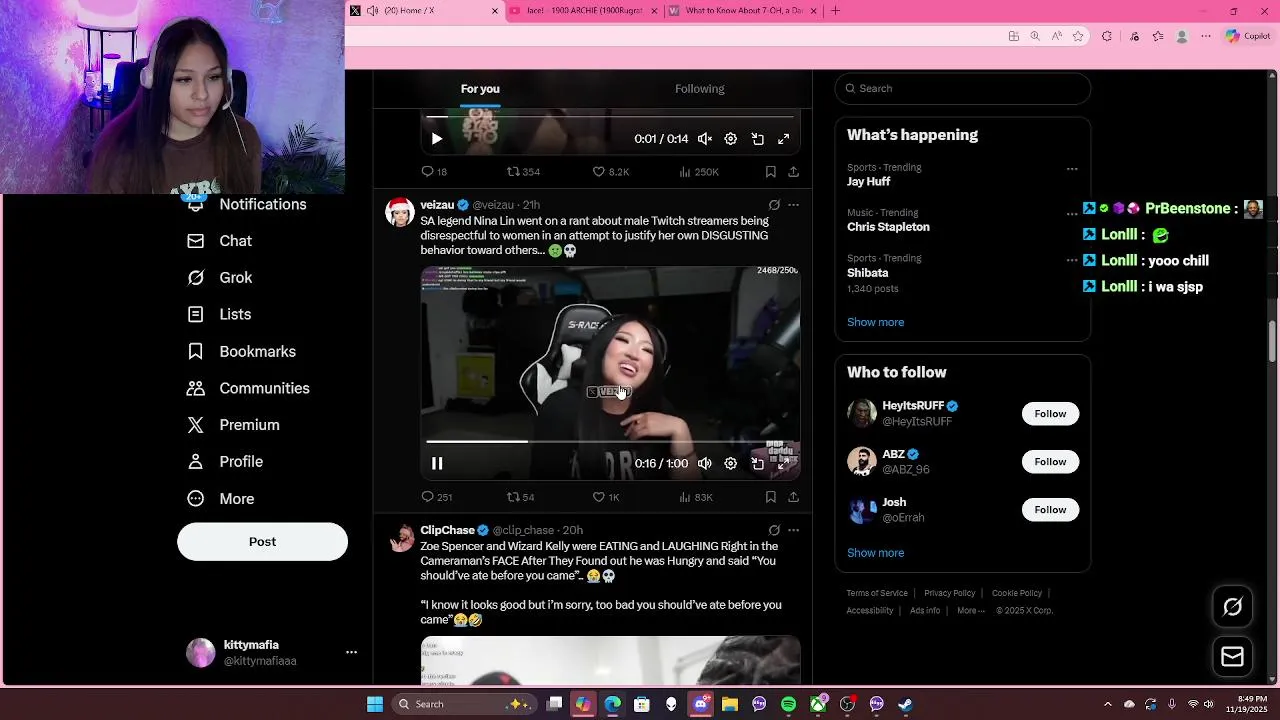The image size is (1280, 720).
Task: Open the Terms of Service link
Action: [x=877, y=593]
